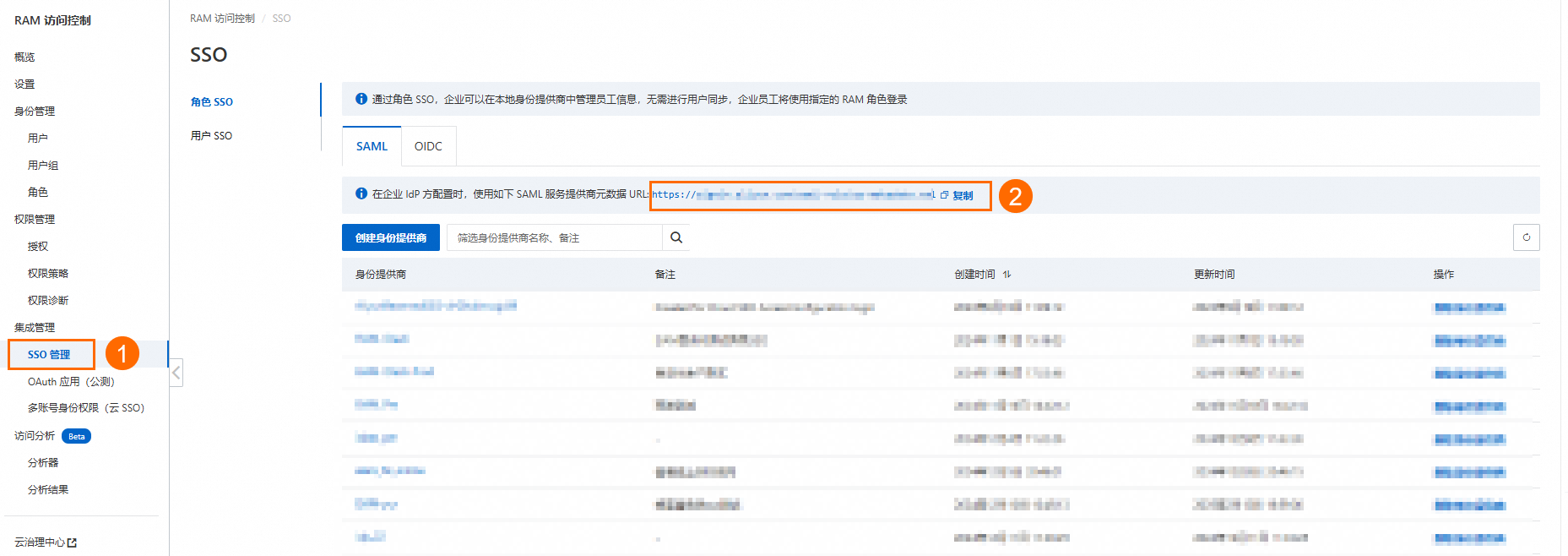Open 云治理中心 external link icon
This screenshot has height=556, width=1568.
(72, 542)
